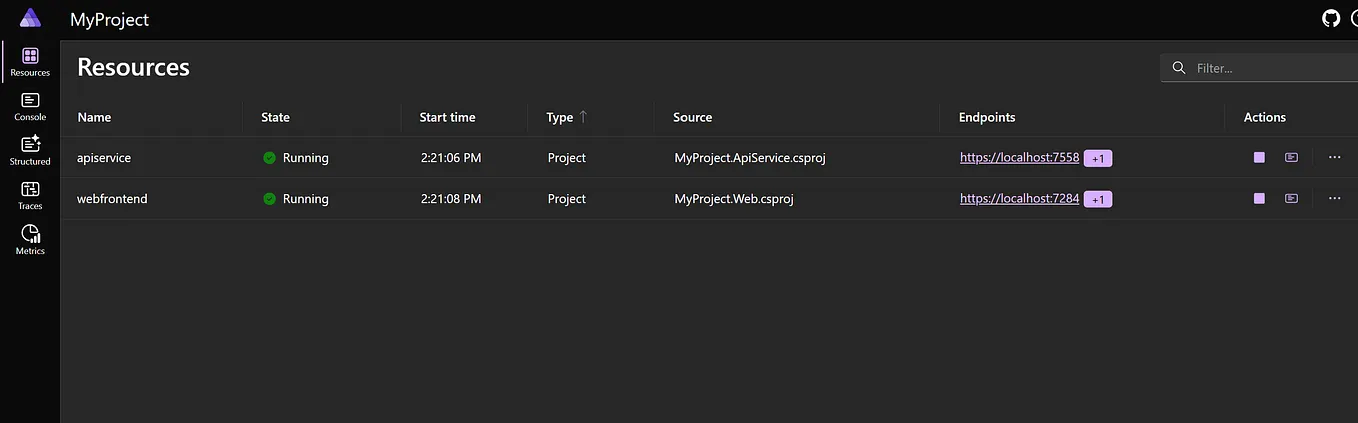Image resolution: width=1358 pixels, height=423 pixels.
Task: Expand the +1 endpoints badge for apiservice
Action: [x=1098, y=158]
